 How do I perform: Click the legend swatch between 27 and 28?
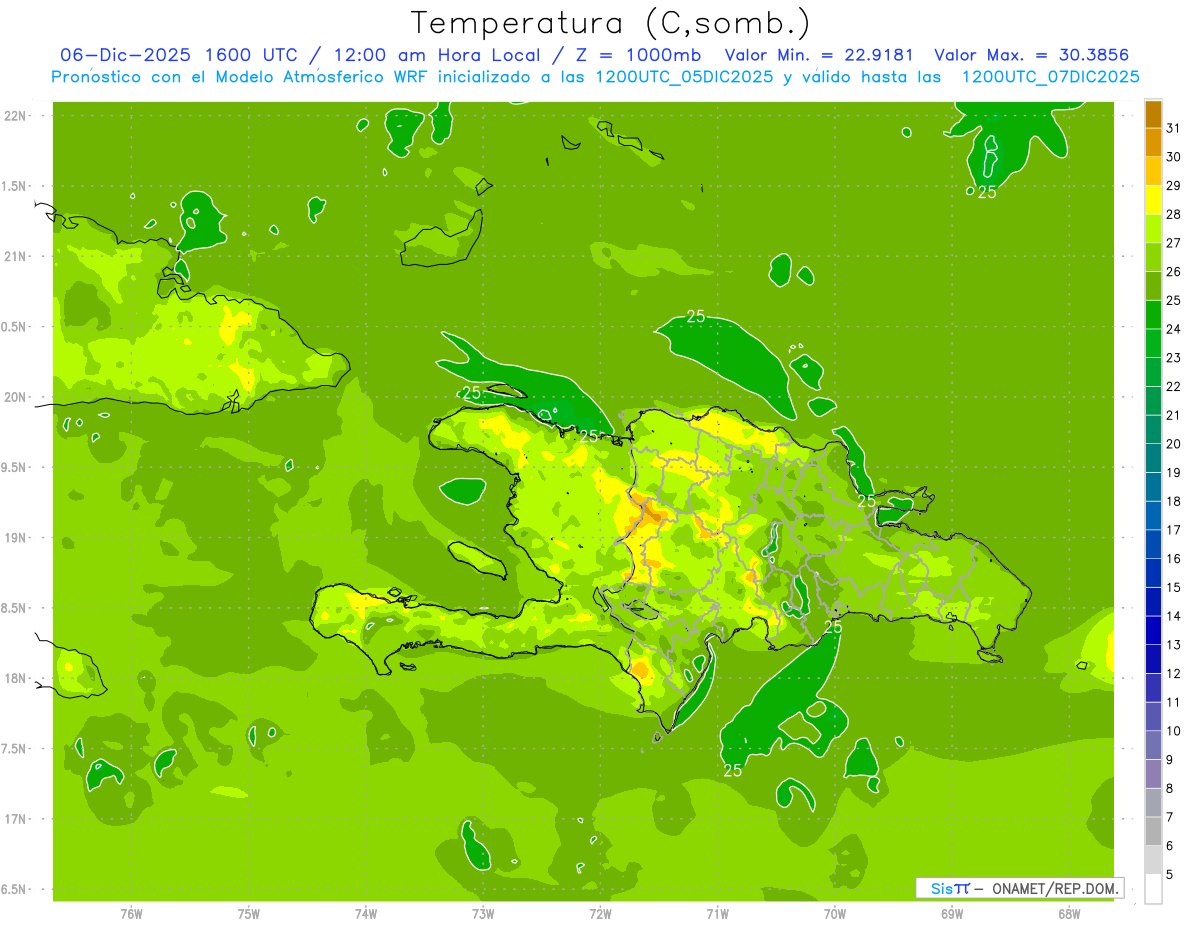pos(1153,229)
